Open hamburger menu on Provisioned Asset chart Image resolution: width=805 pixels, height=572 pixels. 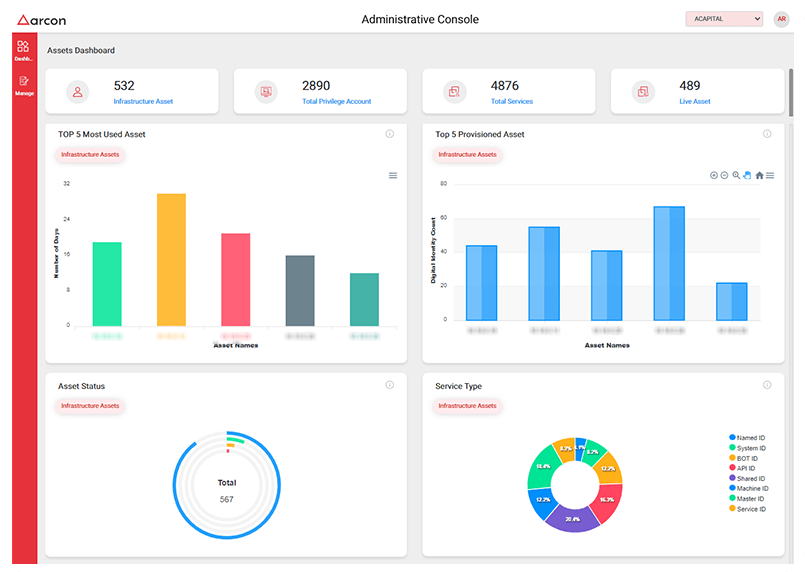click(770, 175)
